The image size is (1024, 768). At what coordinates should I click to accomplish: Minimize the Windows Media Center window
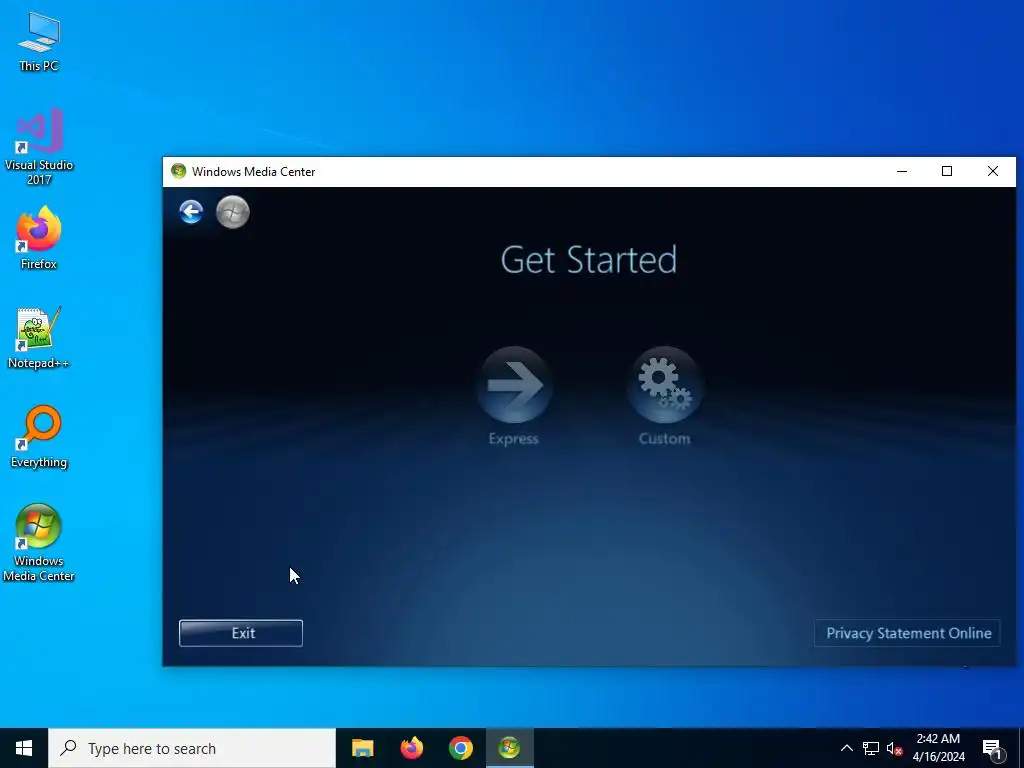click(902, 171)
